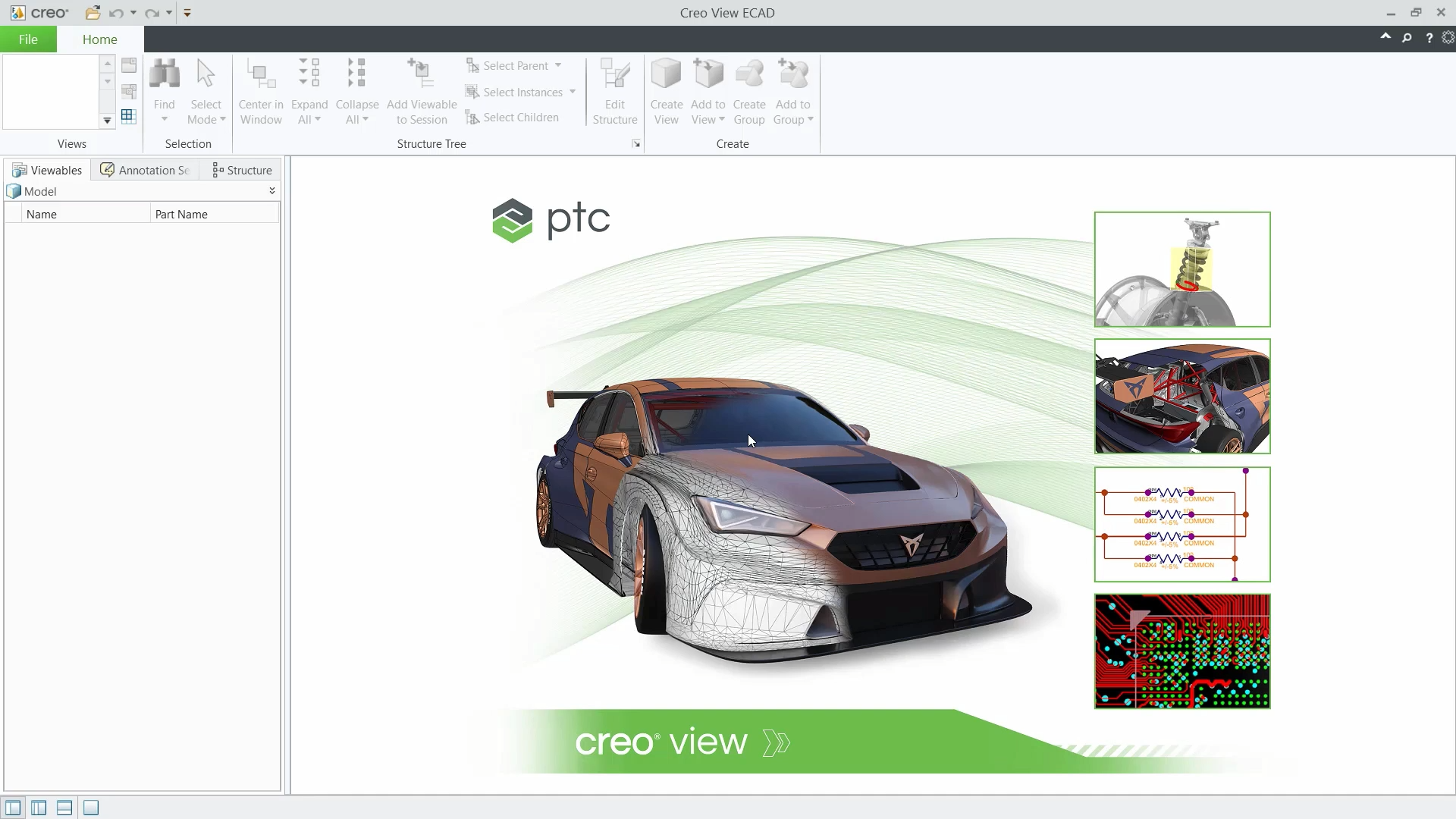Screen dimensions: 1456x819
Task: Click the Redo arrow icon
Action: (x=152, y=13)
